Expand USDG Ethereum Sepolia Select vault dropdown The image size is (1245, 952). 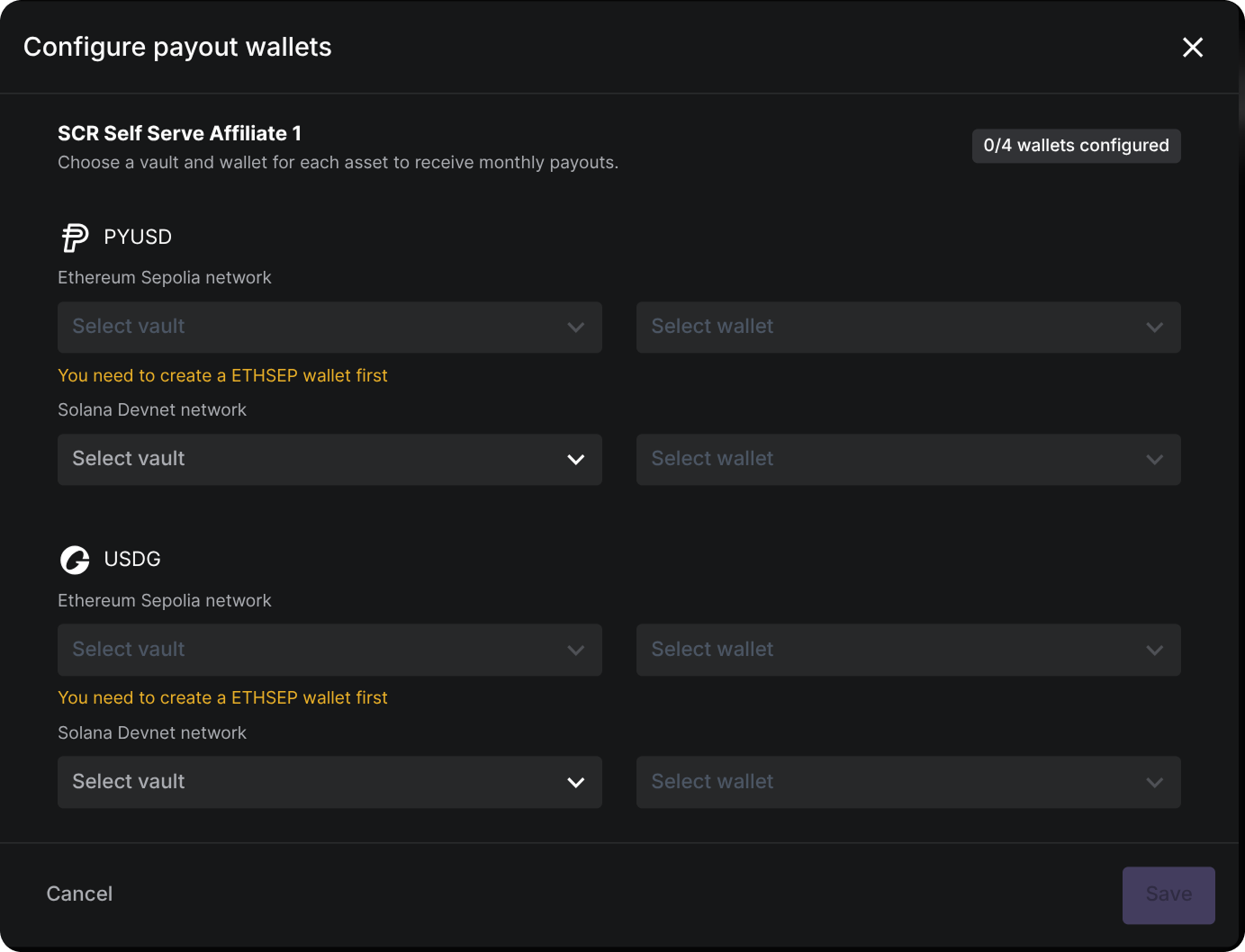click(x=329, y=650)
